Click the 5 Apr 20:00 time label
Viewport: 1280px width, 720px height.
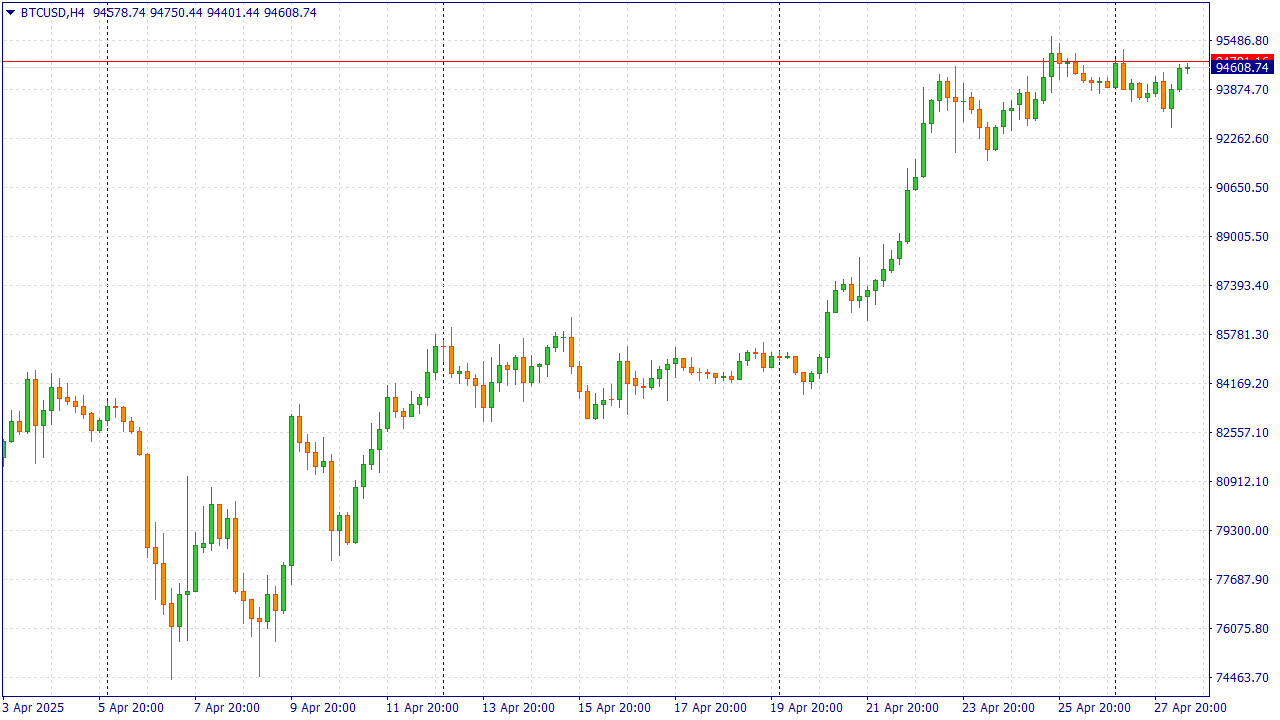coord(130,708)
